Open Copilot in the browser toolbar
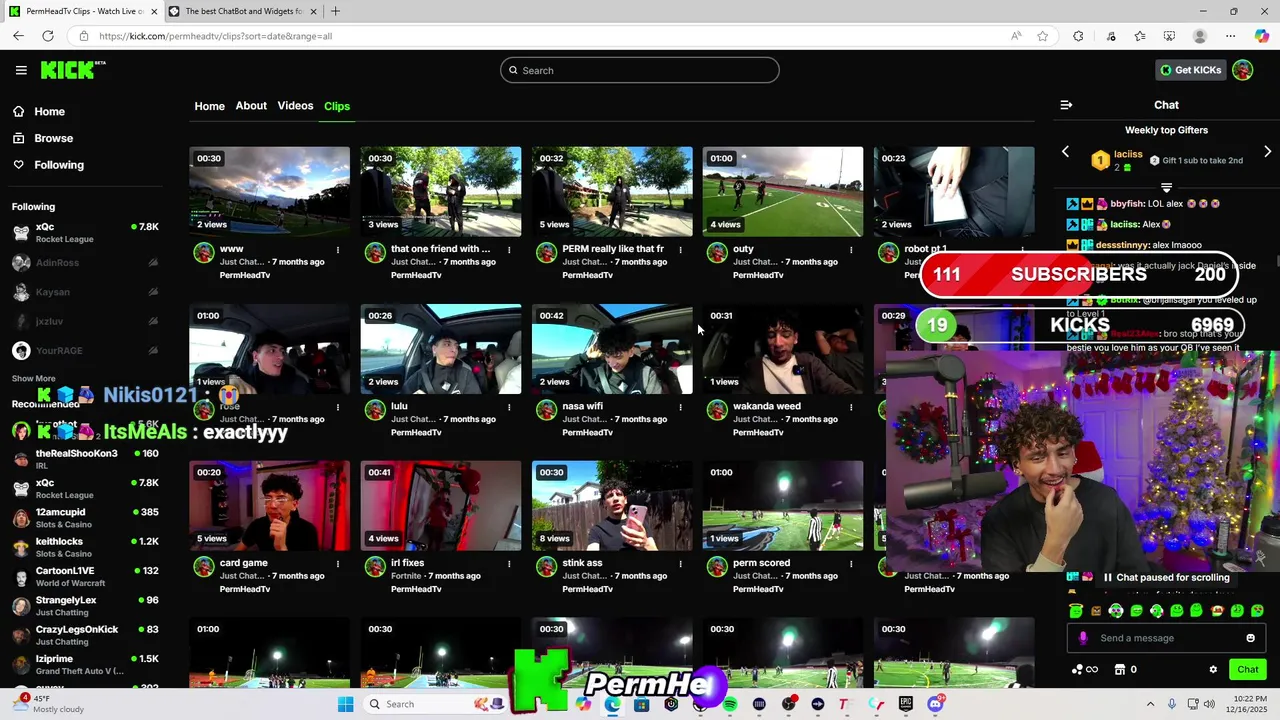Image resolution: width=1280 pixels, height=720 pixels. pos(1262,36)
